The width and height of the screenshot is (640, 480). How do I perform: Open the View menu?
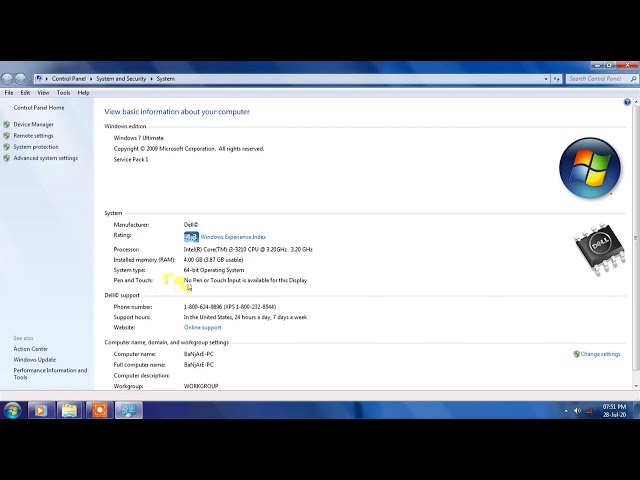(43, 93)
